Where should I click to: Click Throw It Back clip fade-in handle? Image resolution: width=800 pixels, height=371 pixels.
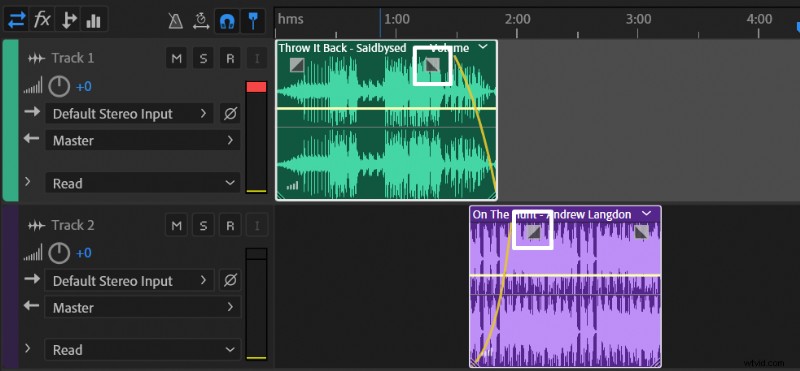[x=297, y=65]
